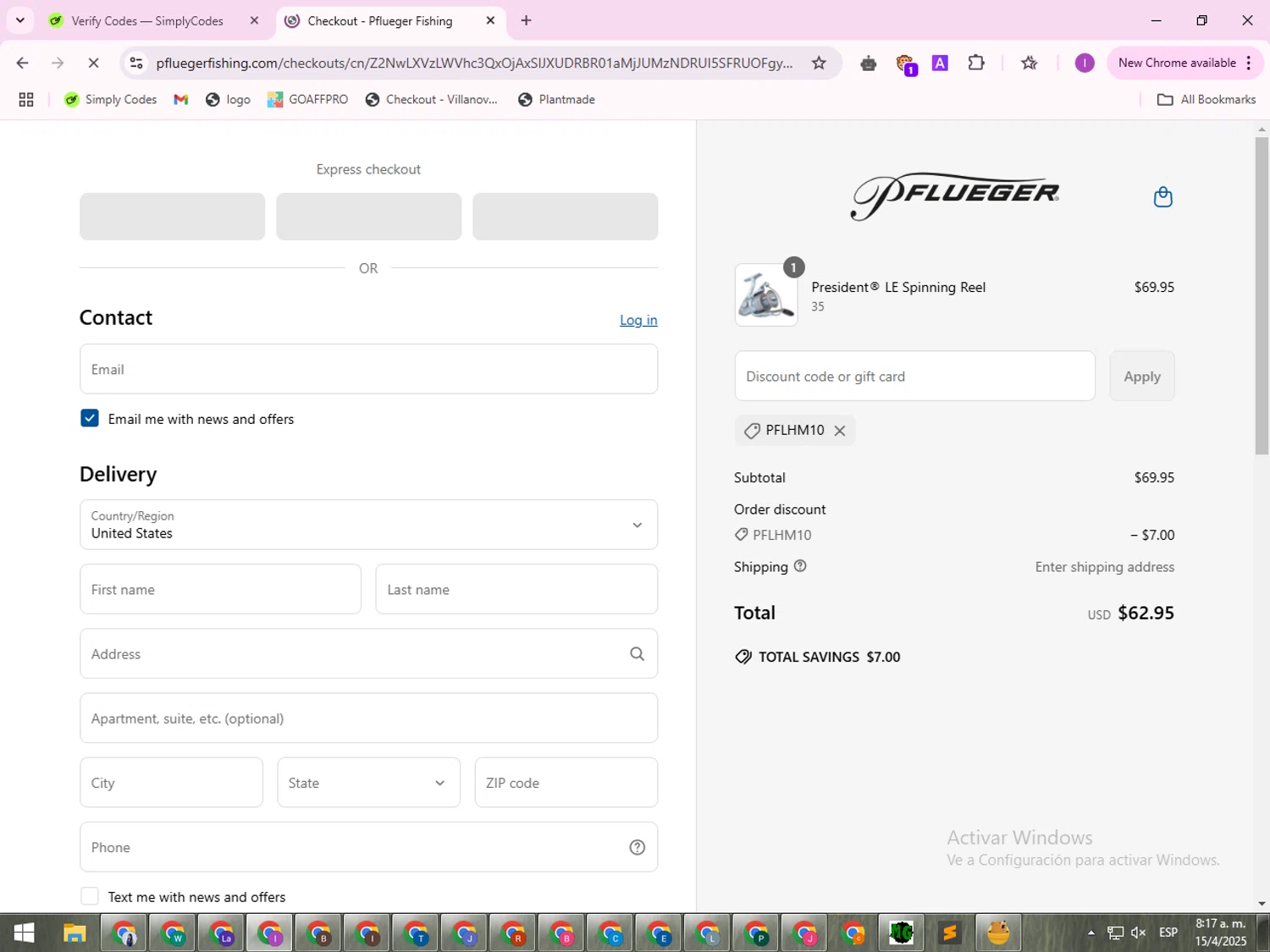Click the address search magnifier icon

coord(637,653)
